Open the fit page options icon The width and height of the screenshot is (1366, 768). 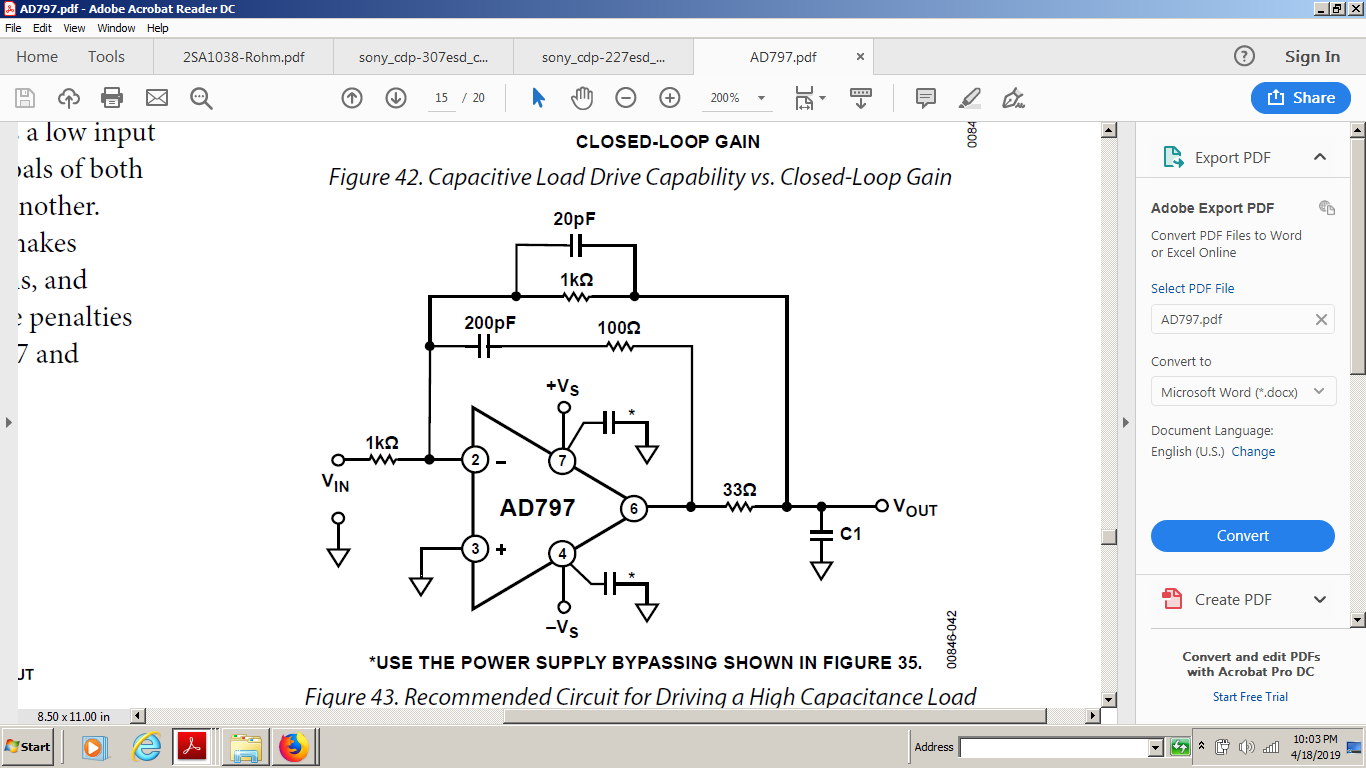[x=809, y=98]
